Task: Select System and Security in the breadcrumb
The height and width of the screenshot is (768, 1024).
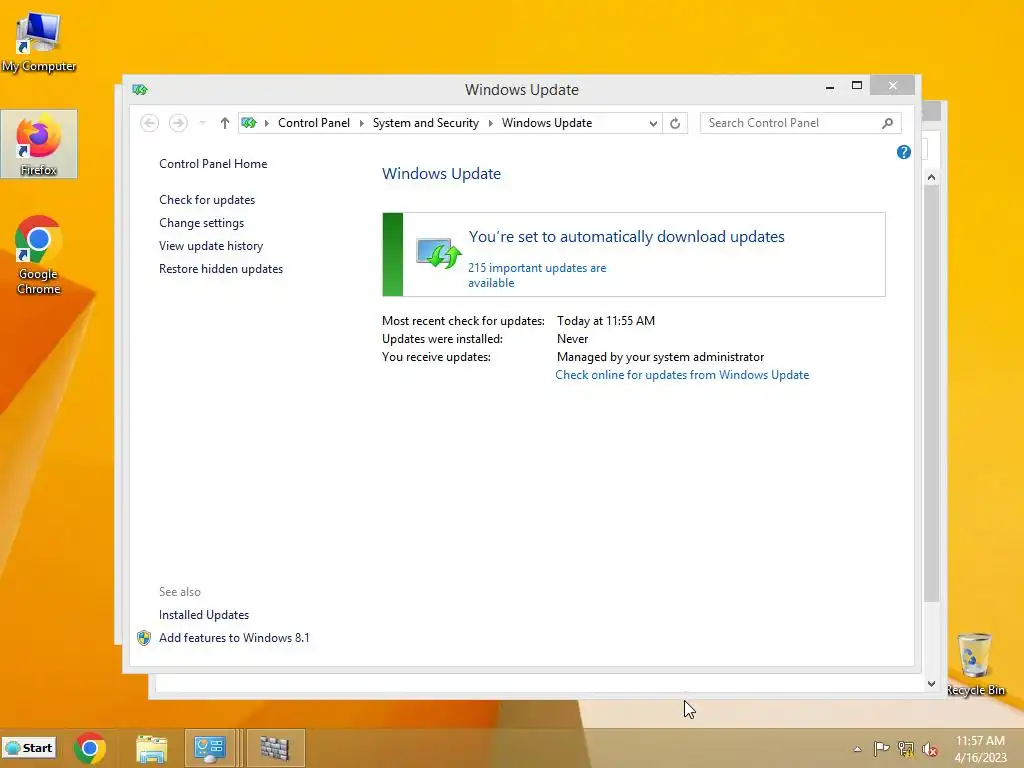Action: pyautogui.click(x=426, y=123)
